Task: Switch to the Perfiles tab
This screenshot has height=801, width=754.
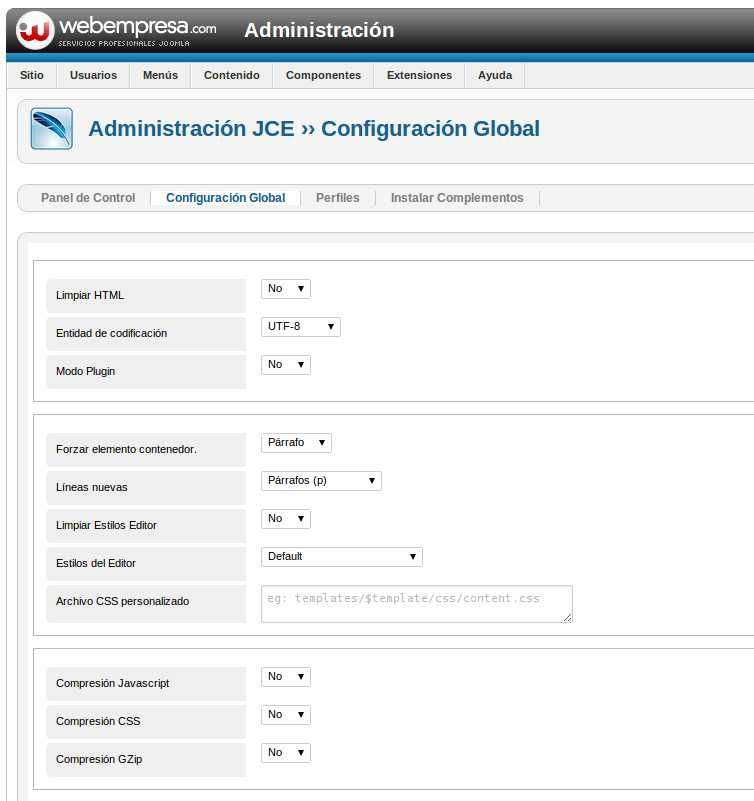Action: click(338, 198)
